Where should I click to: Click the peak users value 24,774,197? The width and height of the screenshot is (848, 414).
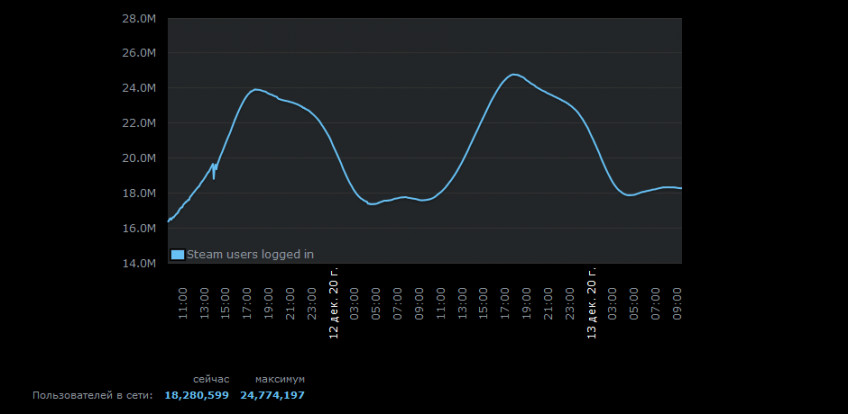tap(272, 396)
